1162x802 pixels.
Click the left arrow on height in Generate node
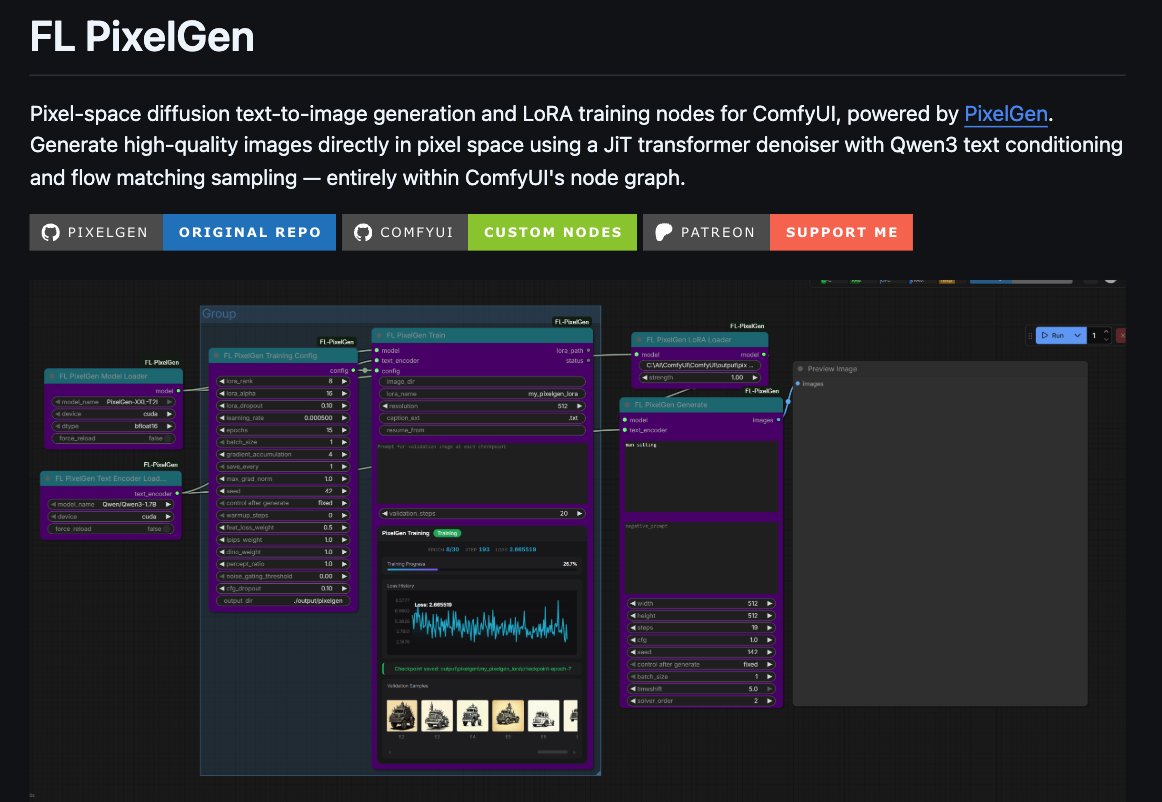632,615
